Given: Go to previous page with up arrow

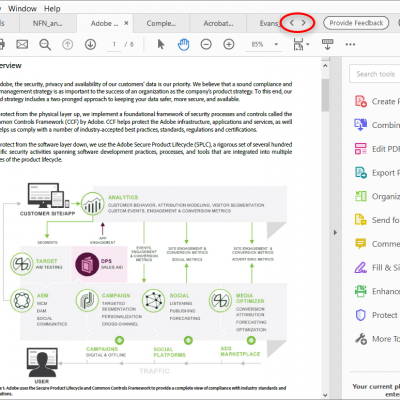Looking at the screenshot, I should [x=68, y=44].
